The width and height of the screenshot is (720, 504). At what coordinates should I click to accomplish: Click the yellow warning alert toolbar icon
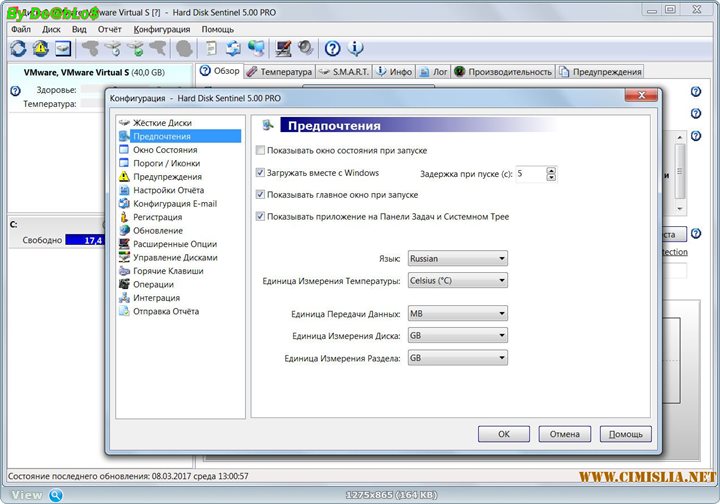coord(41,48)
